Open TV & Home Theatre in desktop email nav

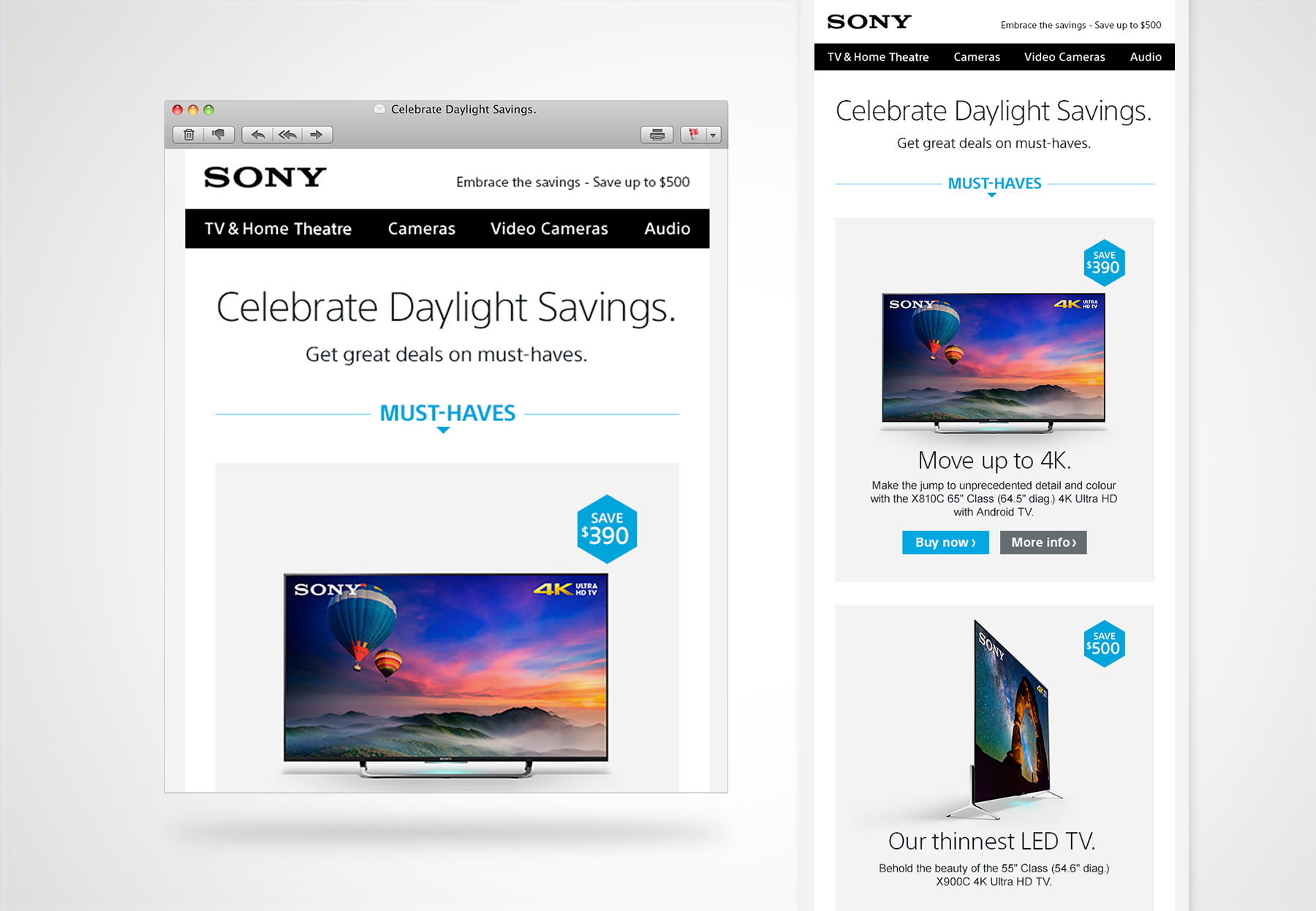(278, 229)
